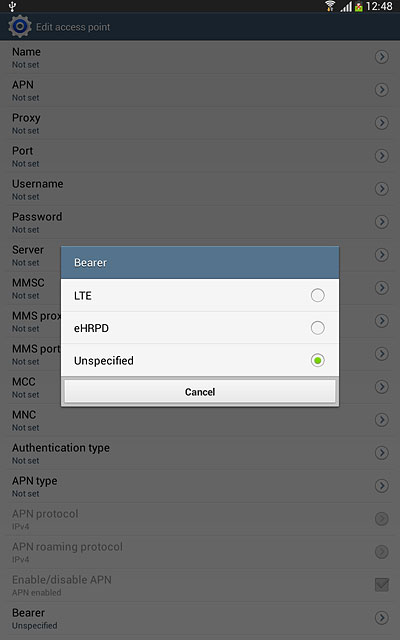Tap the MNC row arrow icon
This screenshot has height=640, width=400.
382,420
